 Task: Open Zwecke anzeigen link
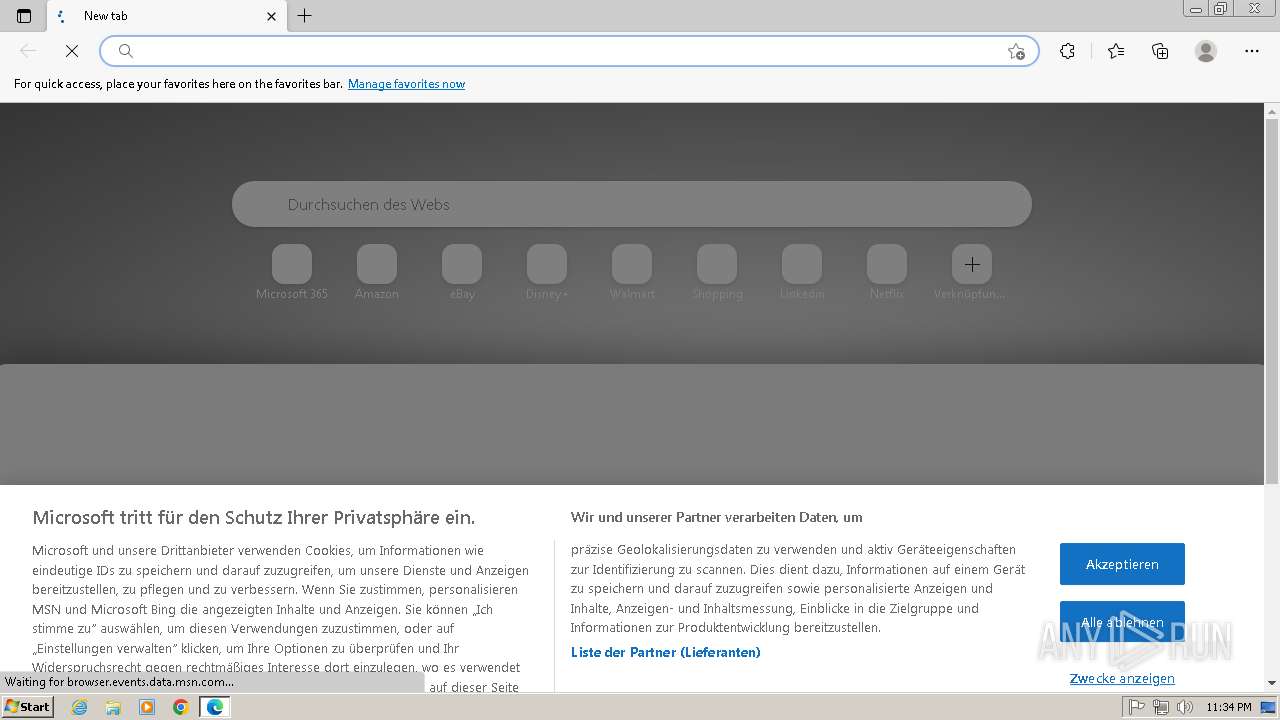click(x=1122, y=678)
